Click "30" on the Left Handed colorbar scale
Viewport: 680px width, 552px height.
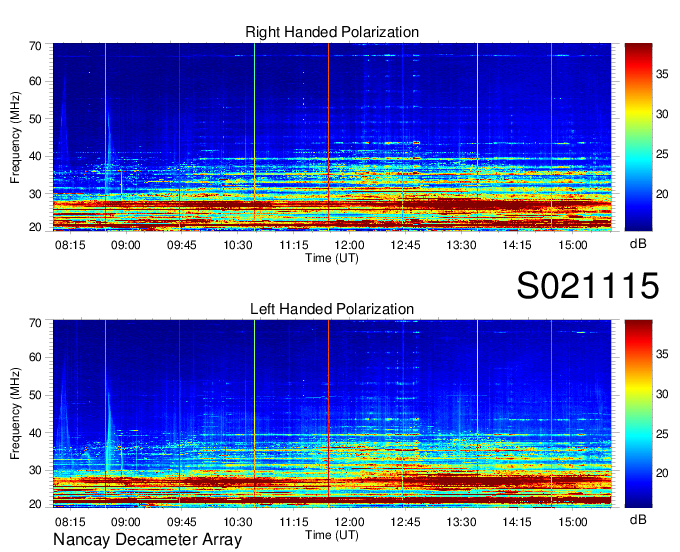pyautogui.click(x=662, y=394)
